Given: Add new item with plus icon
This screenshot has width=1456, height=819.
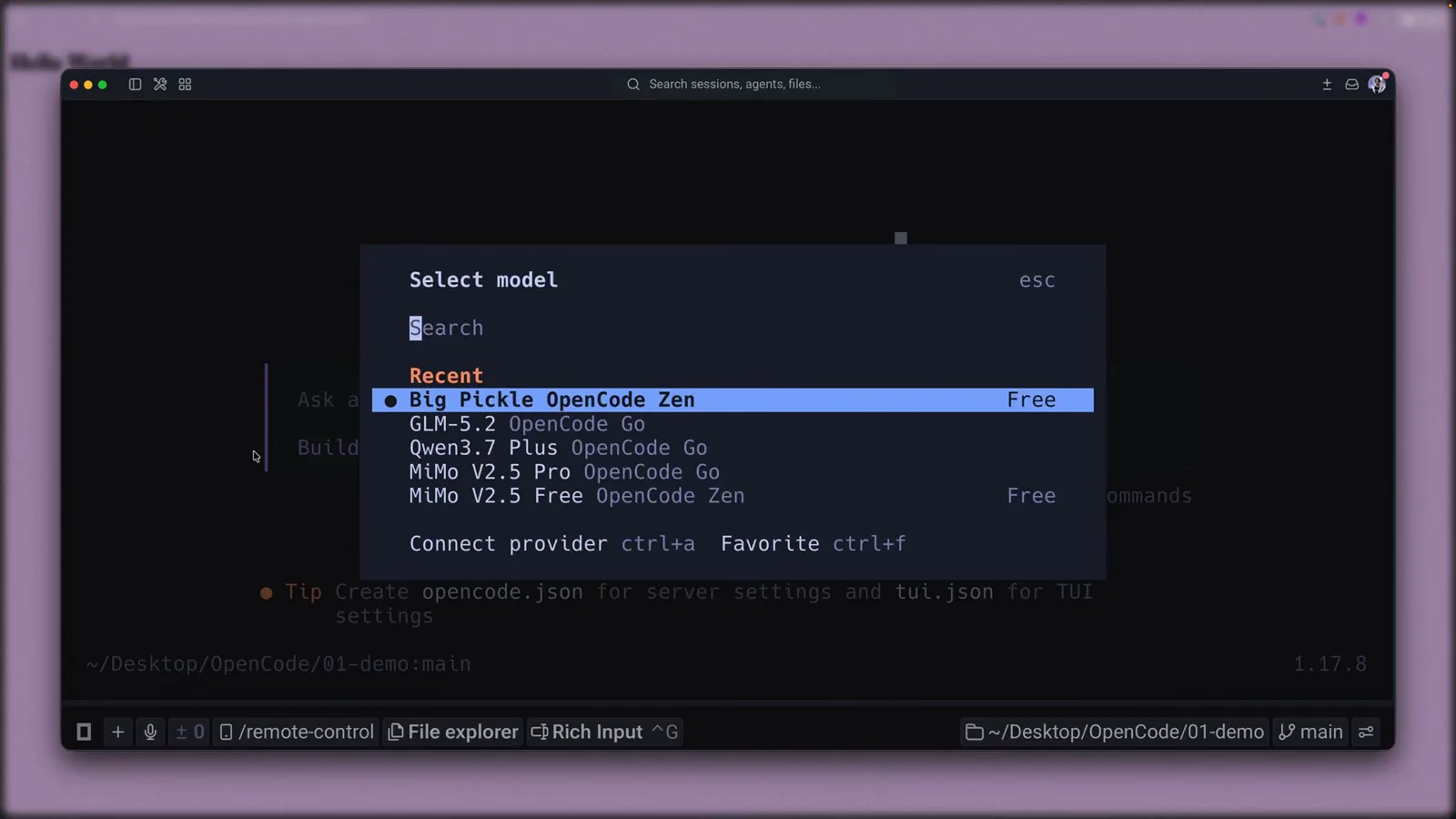Looking at the screenshot, I should point(117,732).
